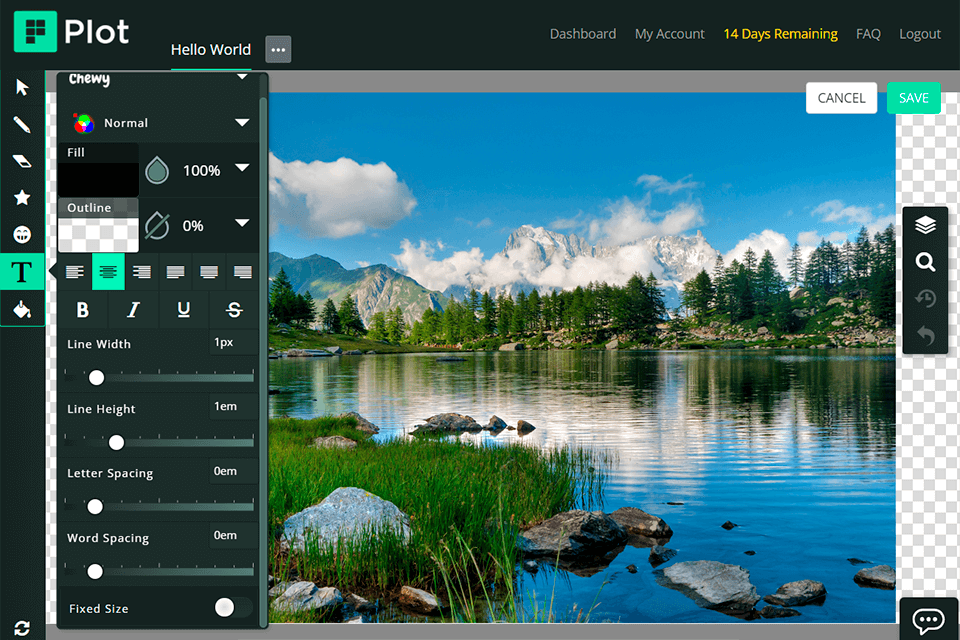
Task: Select the Star shapes tool
Action: coord(22,197)
